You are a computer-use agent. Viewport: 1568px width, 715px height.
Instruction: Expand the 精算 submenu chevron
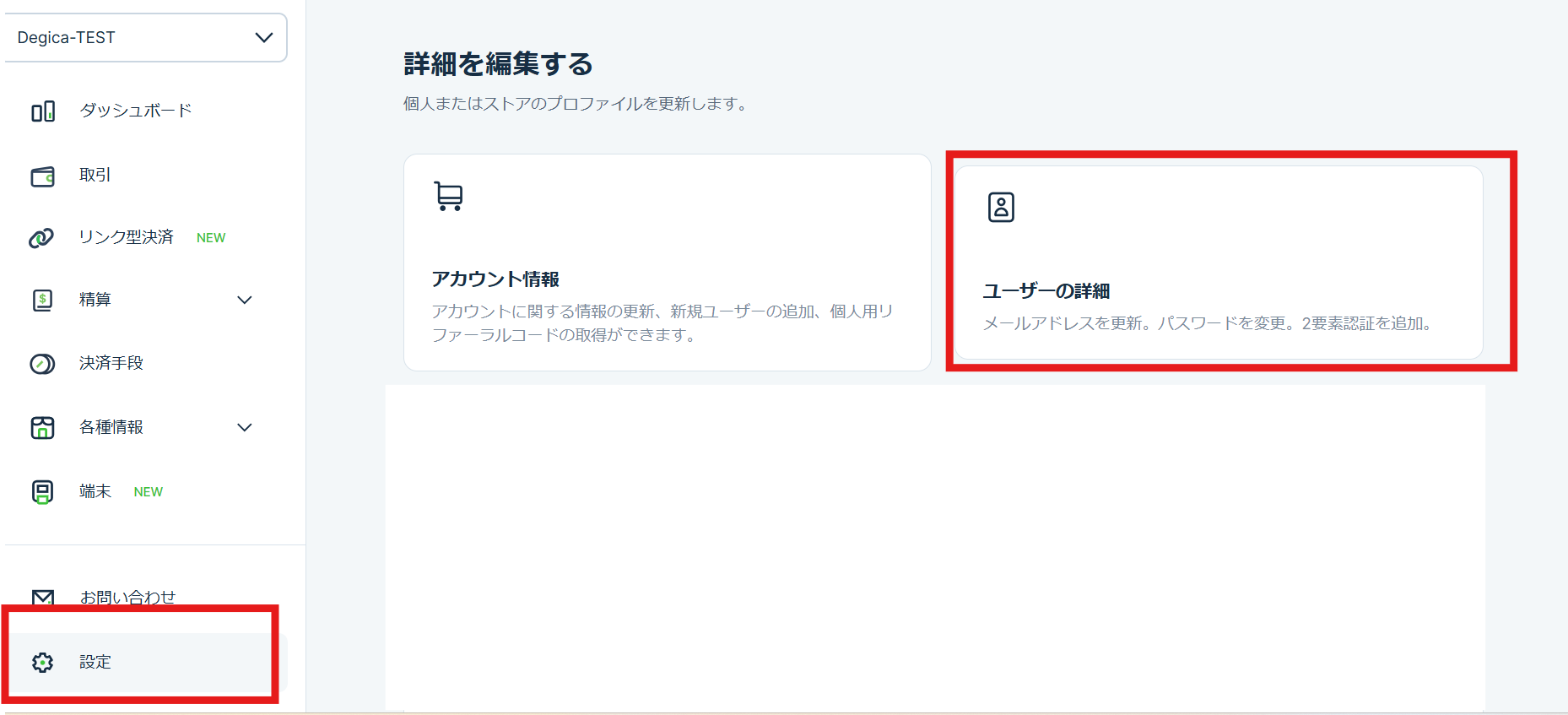click(245, 301)
